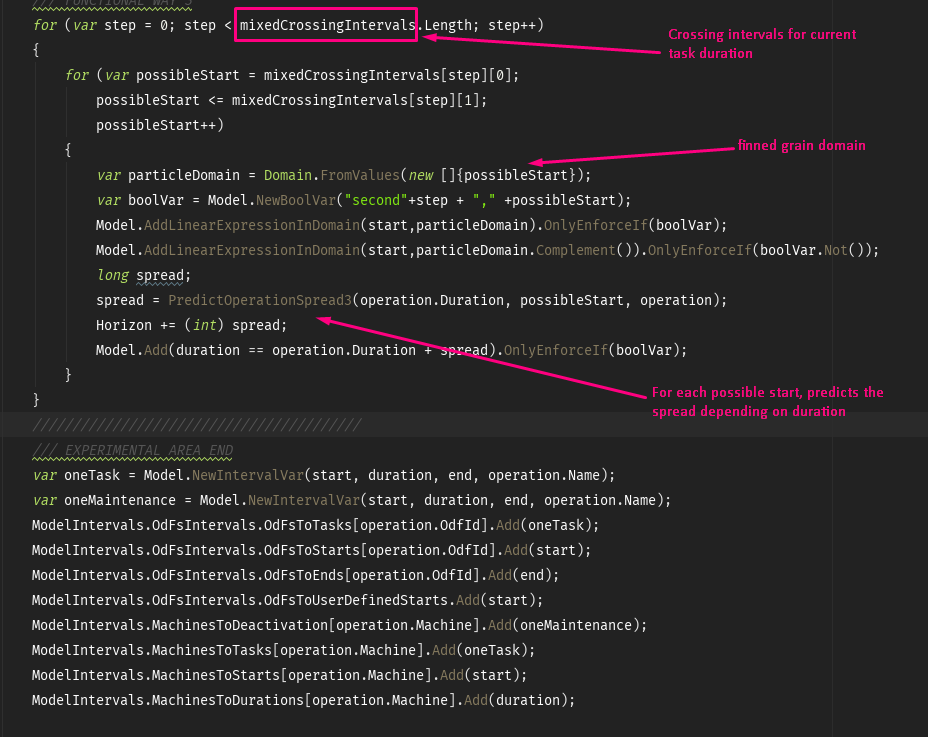Click 'OdFsToUserDefinedStarts' in the ModelIntervals line
The image size is (928, 737).
click(x=356, y=600)
